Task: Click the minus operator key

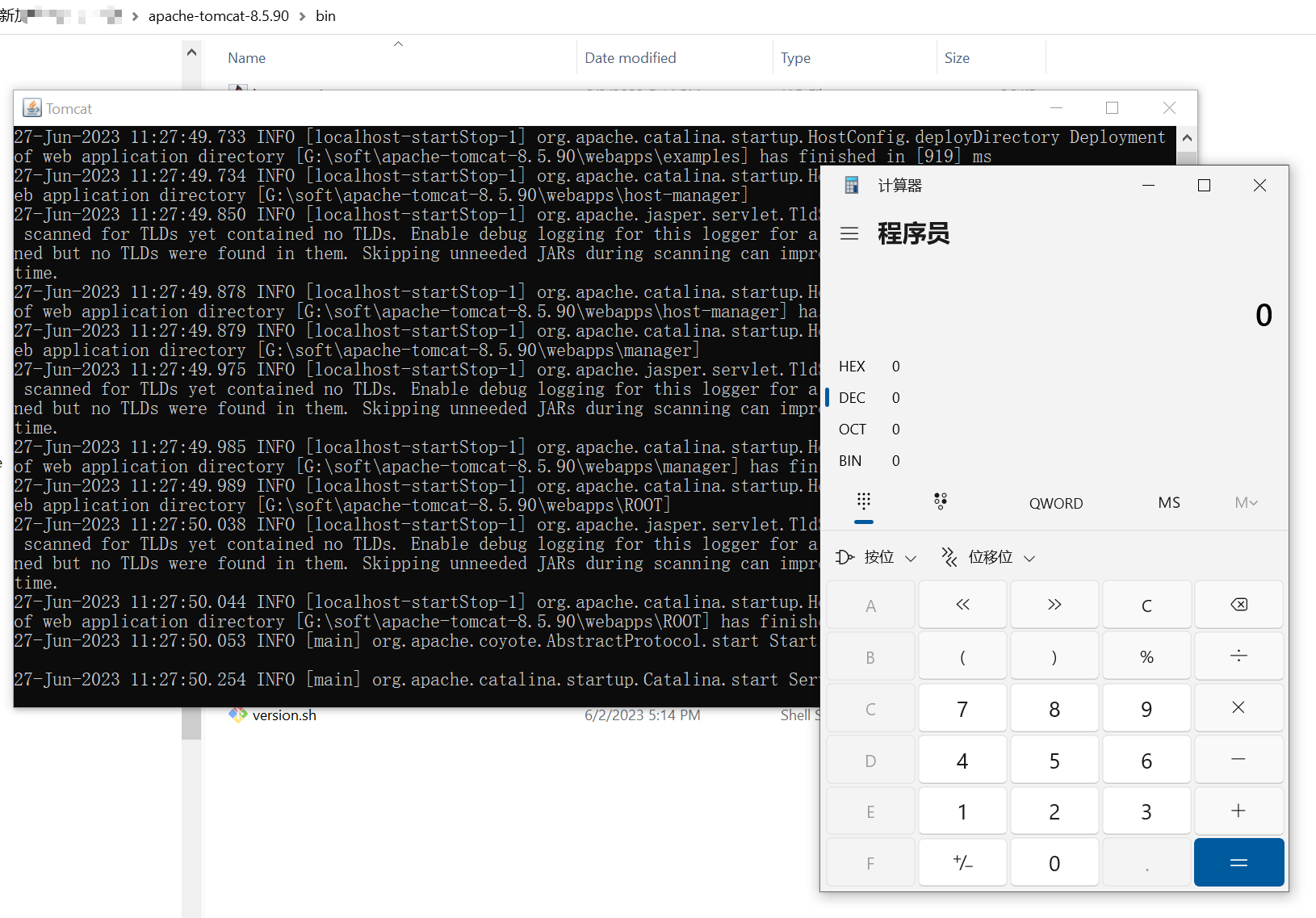Action: click(1238, 760)
